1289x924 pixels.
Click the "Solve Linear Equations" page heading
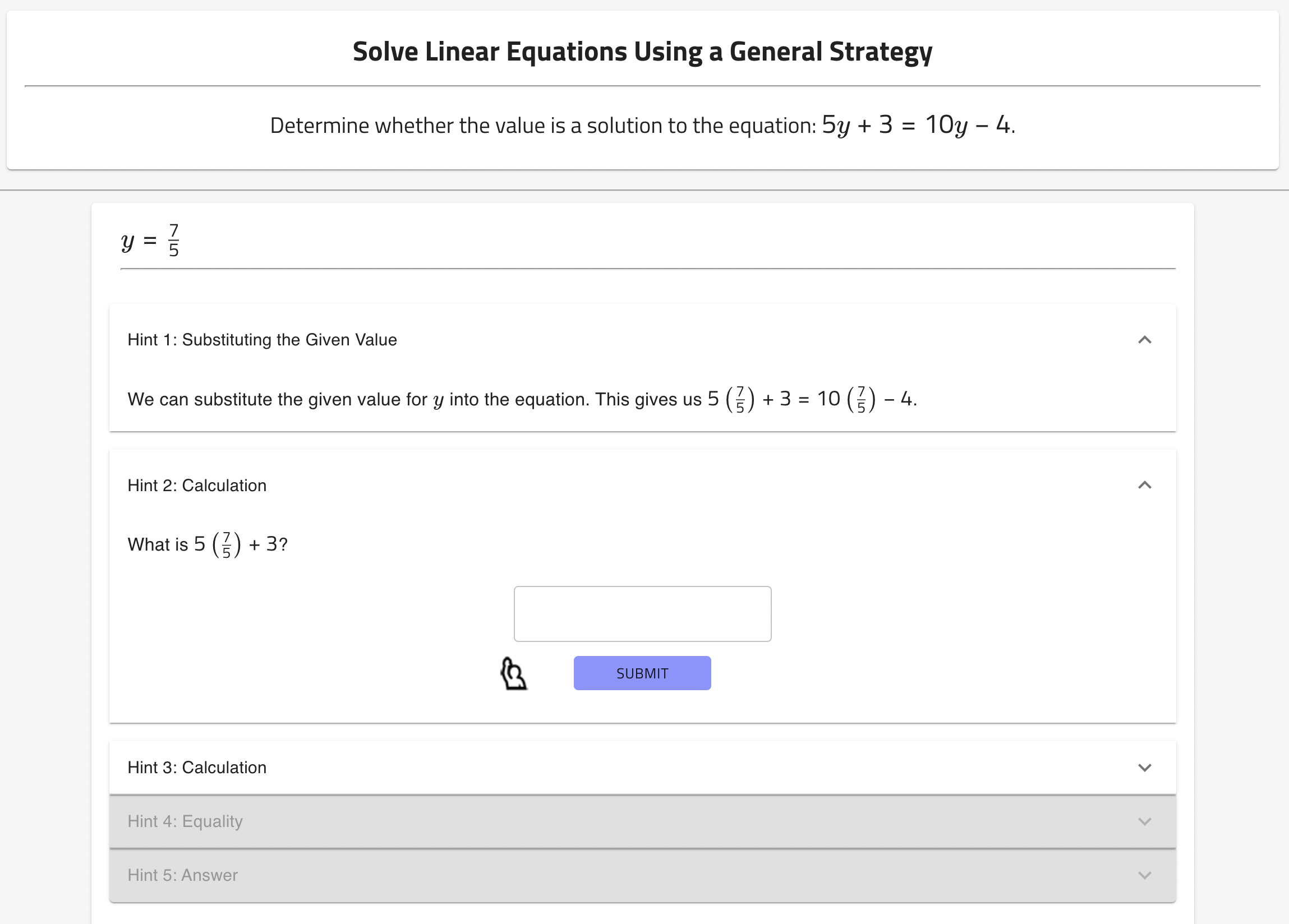coord(642,52)
